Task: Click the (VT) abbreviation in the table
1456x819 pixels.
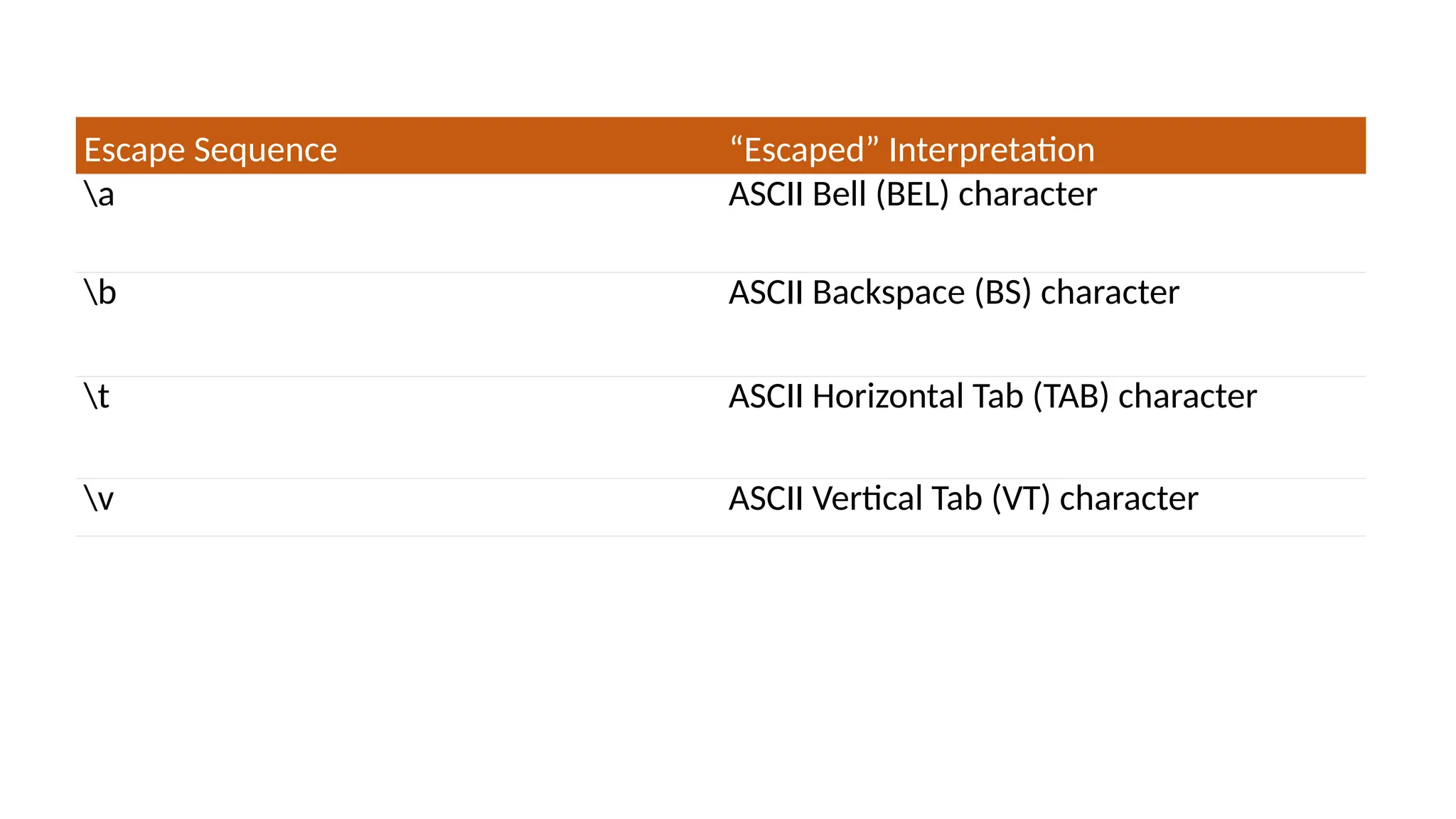Action: point(1021,498)
